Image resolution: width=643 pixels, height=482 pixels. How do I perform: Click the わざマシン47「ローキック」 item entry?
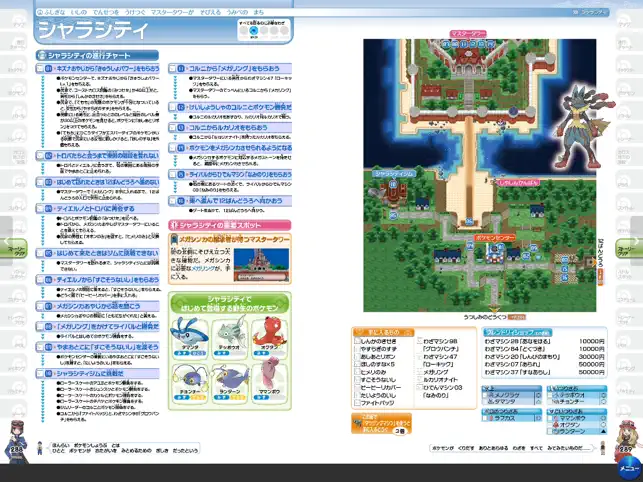[441, 361]
